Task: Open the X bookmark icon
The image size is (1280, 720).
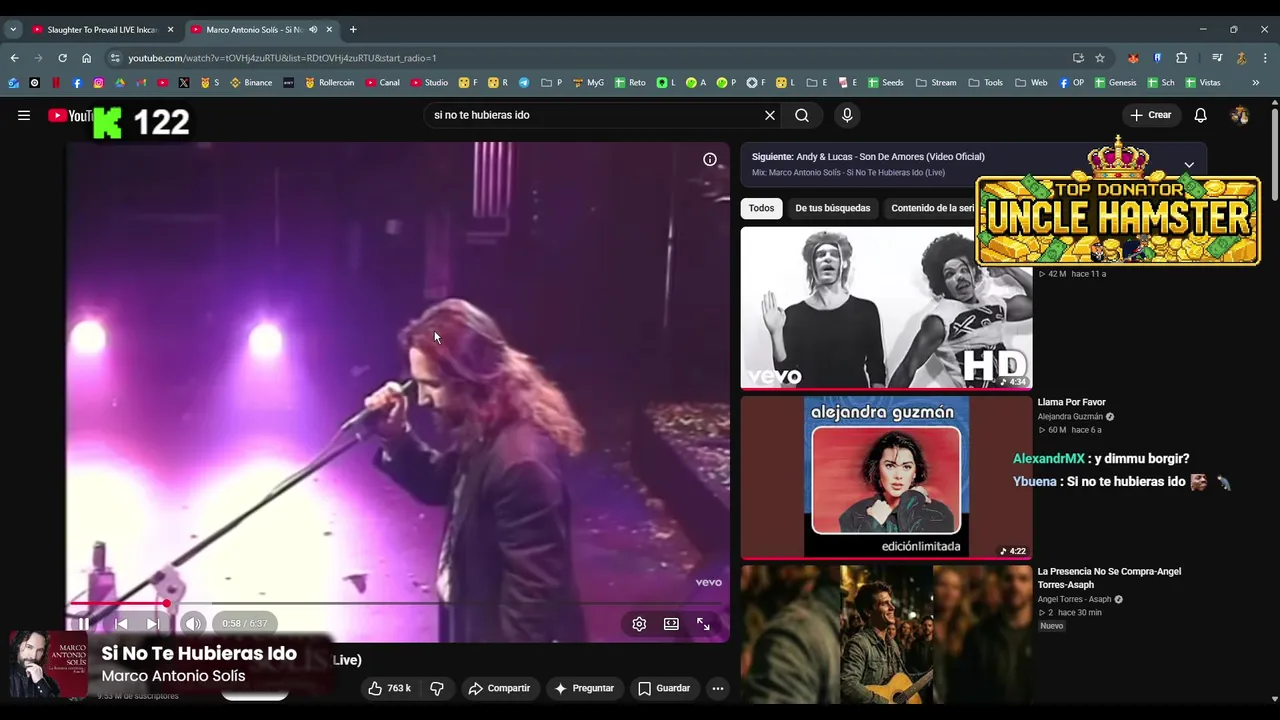Action: click(184, 83)
